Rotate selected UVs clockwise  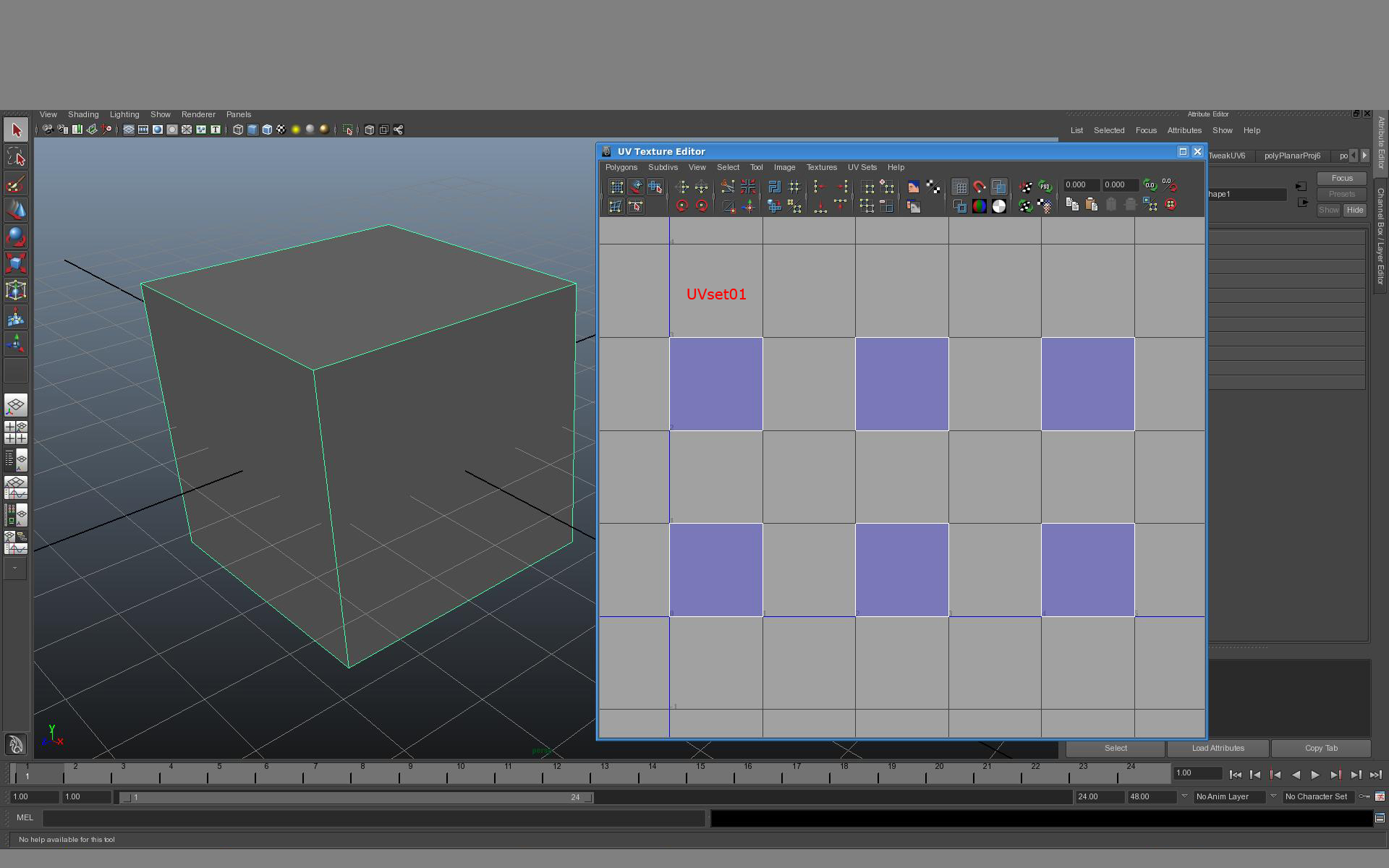click(702, 206)
